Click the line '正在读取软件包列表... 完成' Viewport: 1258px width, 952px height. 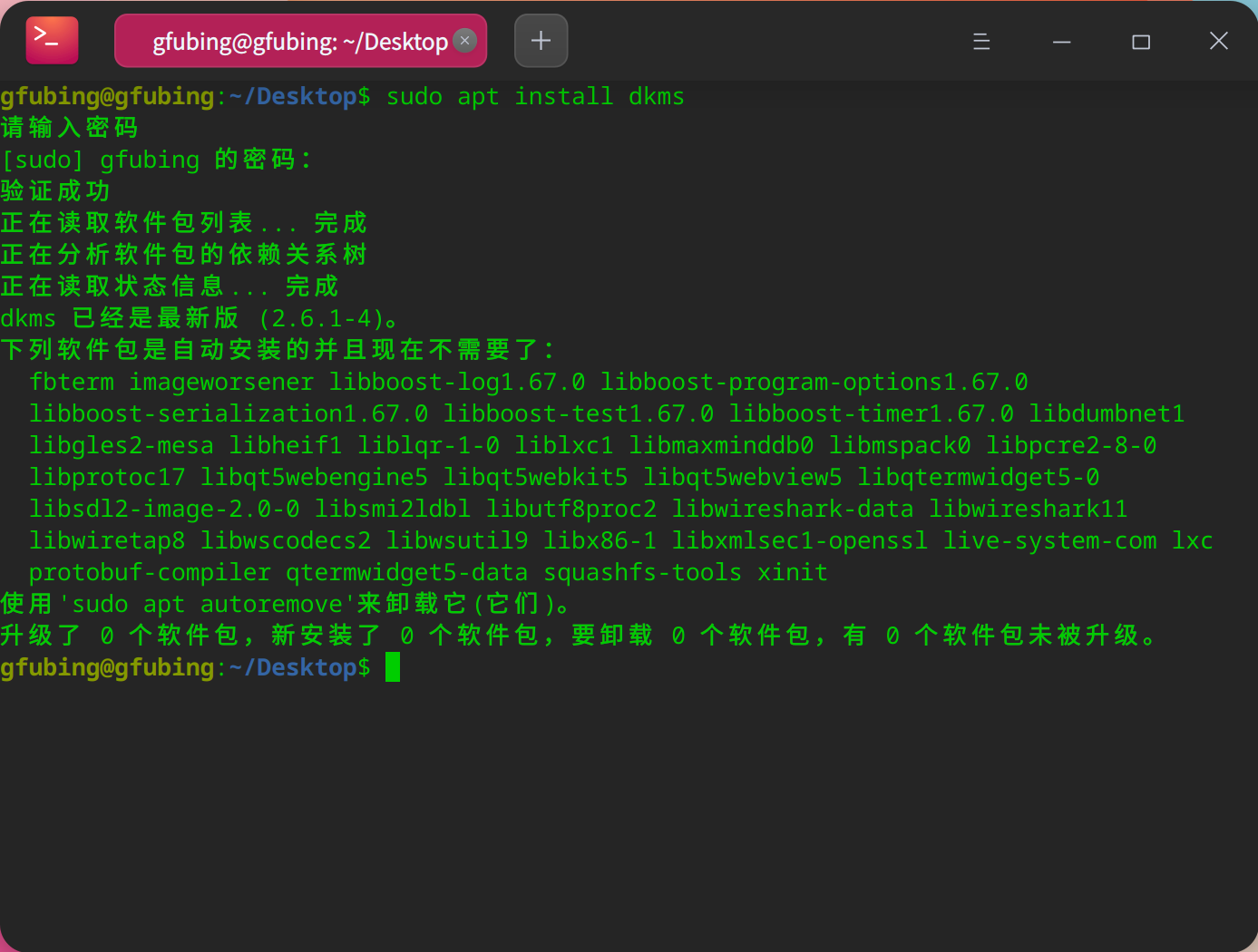coord(183,223)
